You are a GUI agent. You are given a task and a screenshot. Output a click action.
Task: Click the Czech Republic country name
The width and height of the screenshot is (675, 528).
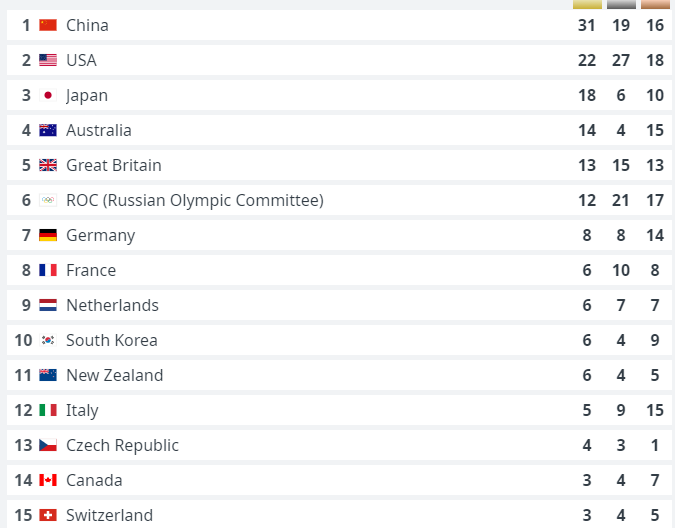coord(122,445)
